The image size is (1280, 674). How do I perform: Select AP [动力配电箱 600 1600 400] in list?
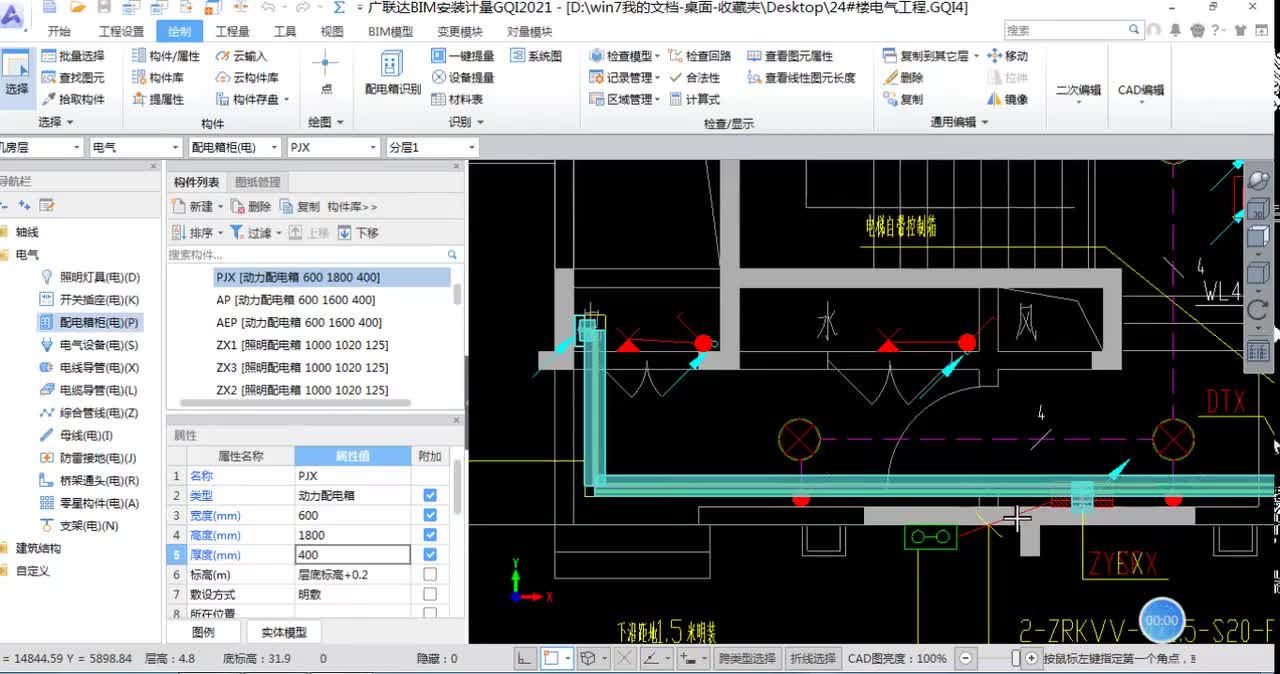(x=296, y=300)
